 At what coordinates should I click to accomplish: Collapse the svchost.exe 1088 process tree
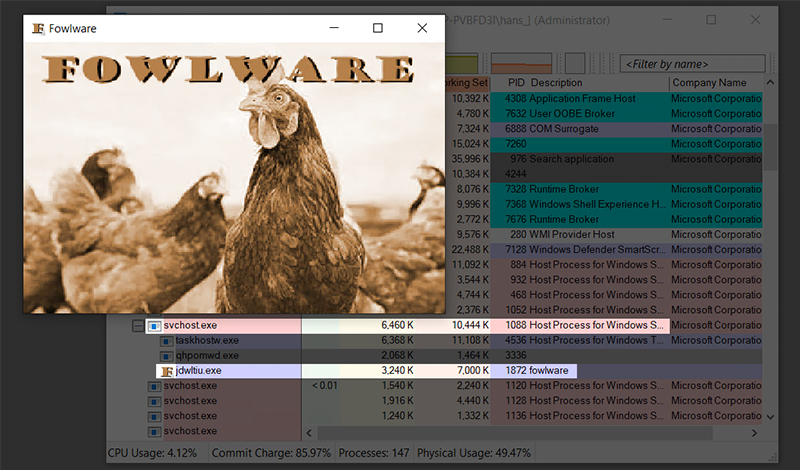(x=138, y=326)
